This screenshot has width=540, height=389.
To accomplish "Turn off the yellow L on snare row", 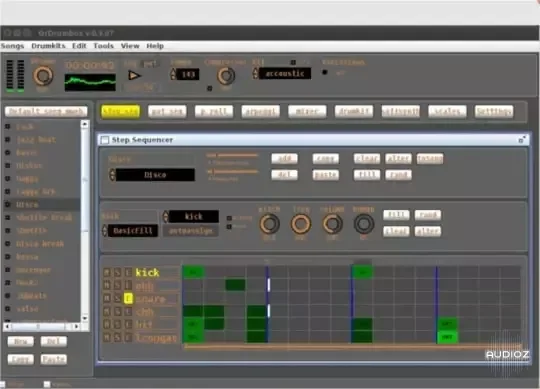I will (x=128, y=298).
